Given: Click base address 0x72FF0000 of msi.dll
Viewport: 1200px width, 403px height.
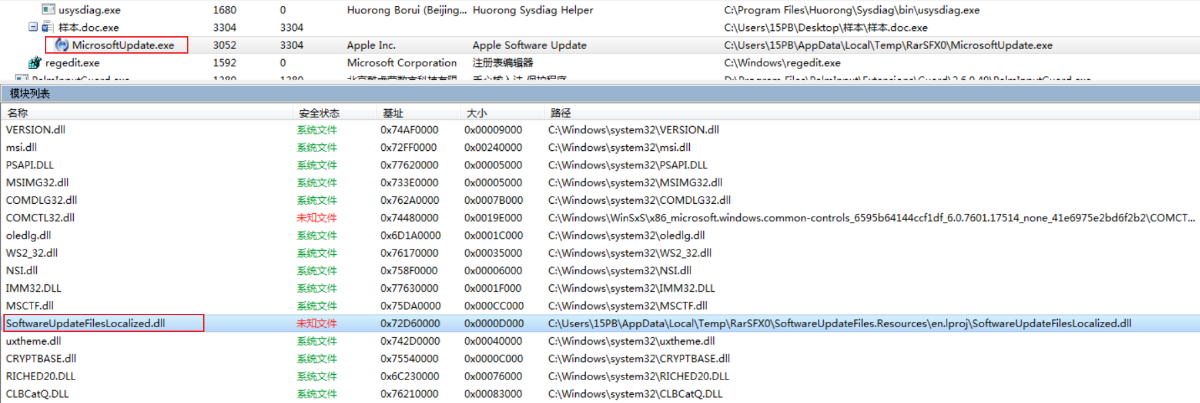Looking at the screenshot, I should [x=409, y=147].
